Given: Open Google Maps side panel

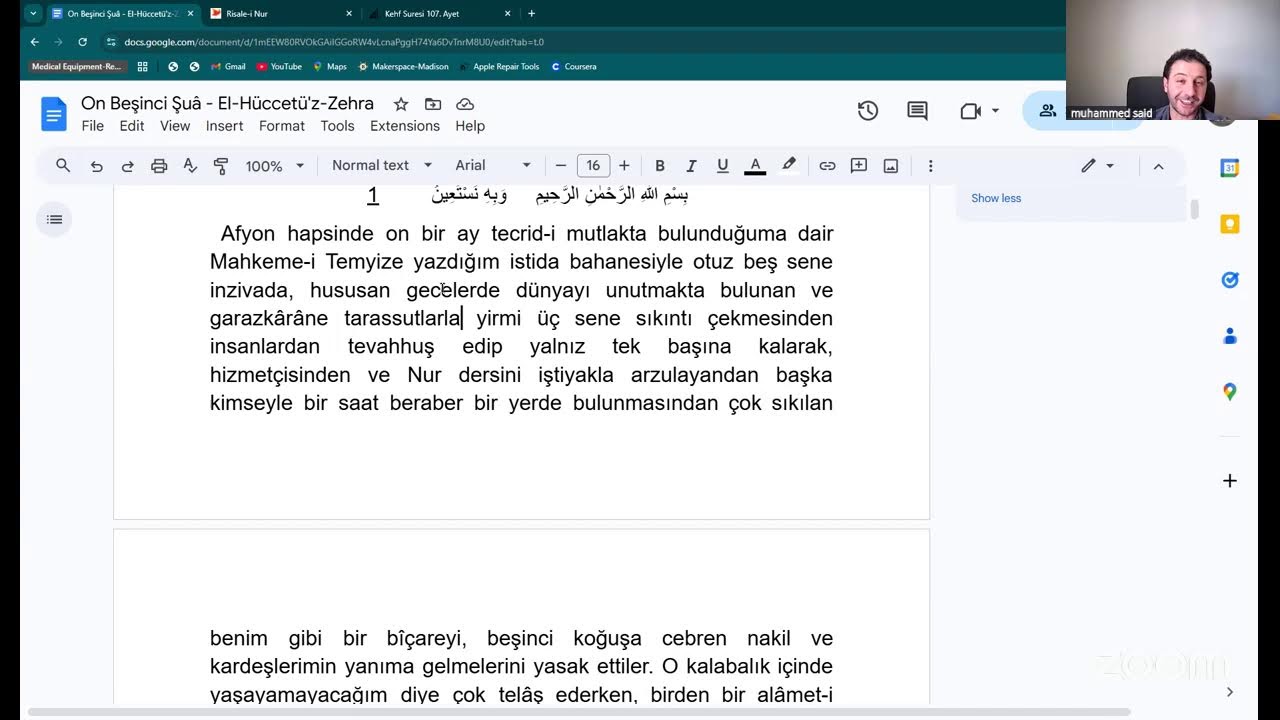Looking at the screenshot, I should pos(1230,392).
